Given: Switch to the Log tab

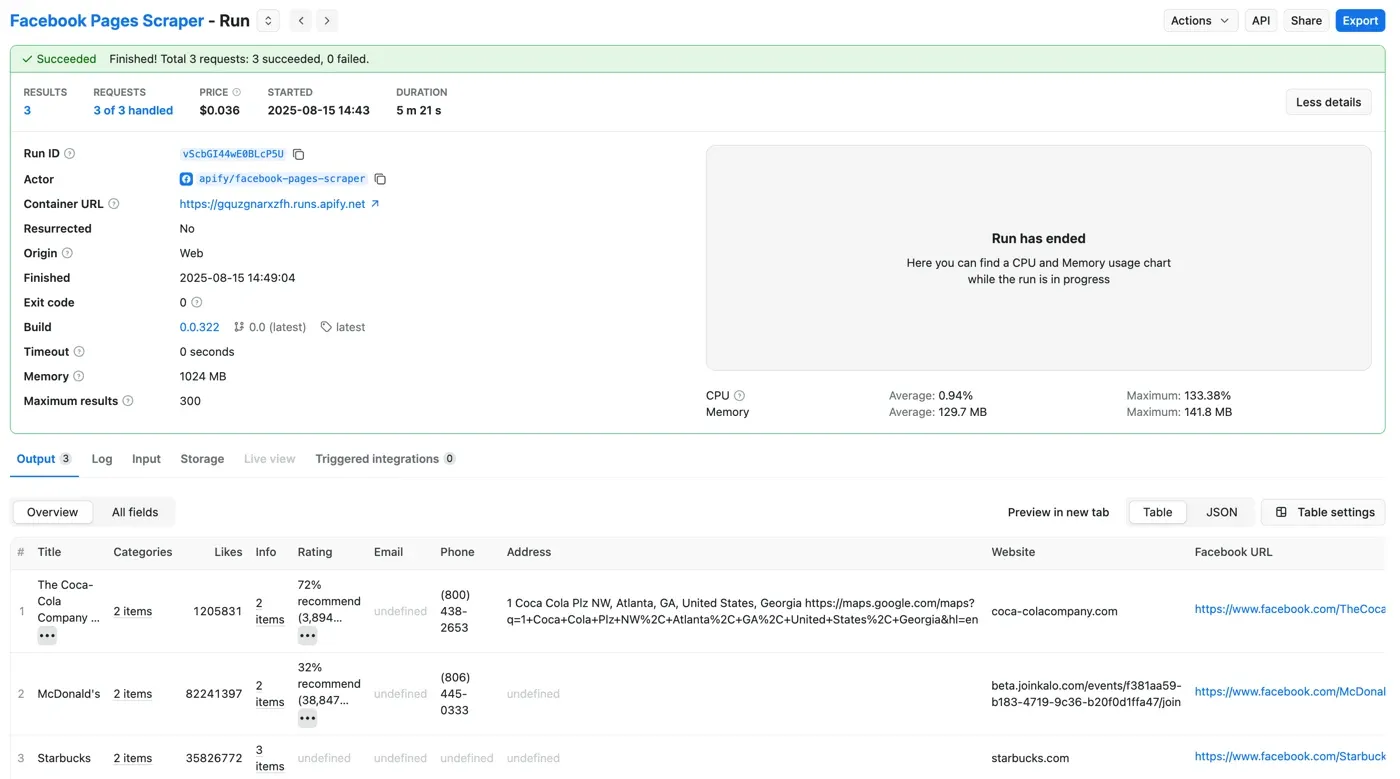Looking at the screenshot, I should click(x=102, y=459).
